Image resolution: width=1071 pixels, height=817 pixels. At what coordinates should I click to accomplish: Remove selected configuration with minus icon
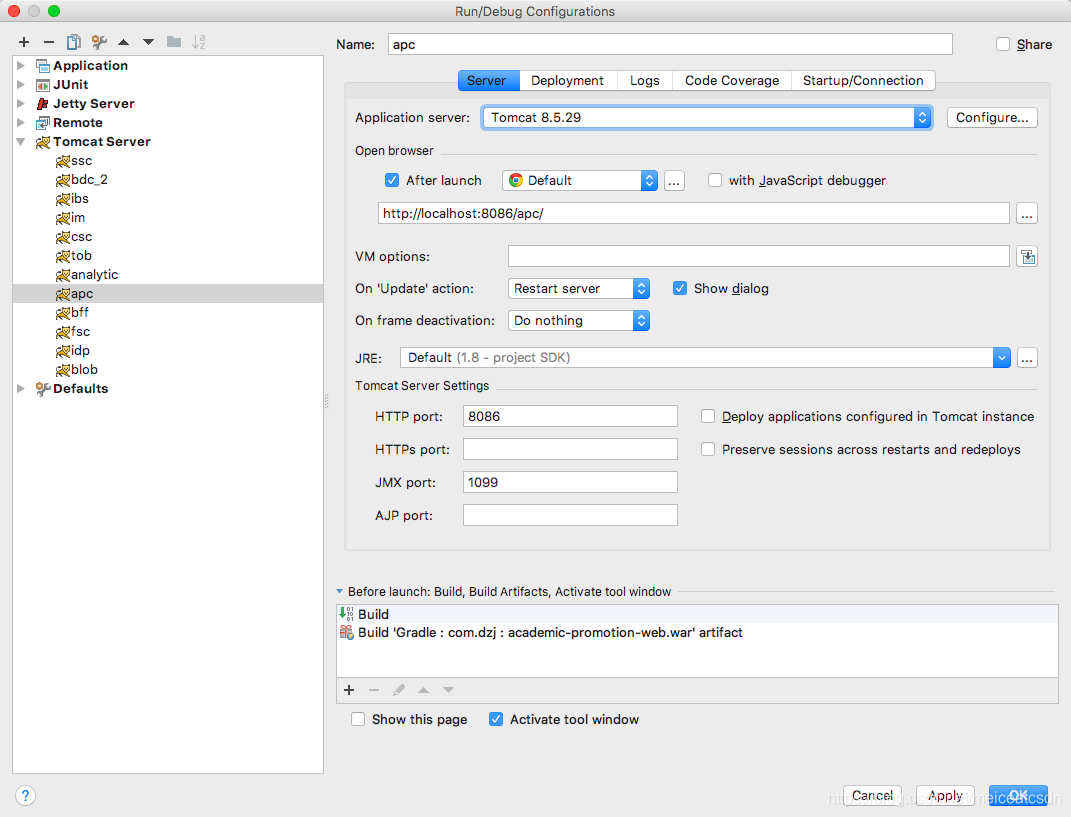tap(48, 42)
